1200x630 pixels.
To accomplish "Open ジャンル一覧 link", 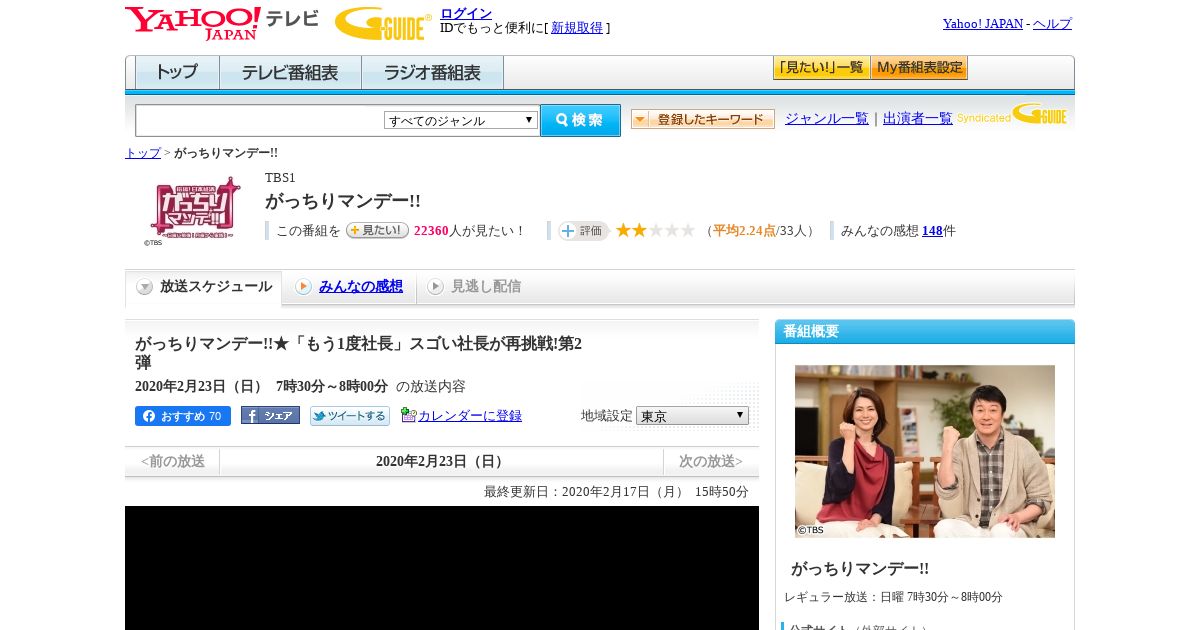I will pyautogui.click(x=827, y=118).
